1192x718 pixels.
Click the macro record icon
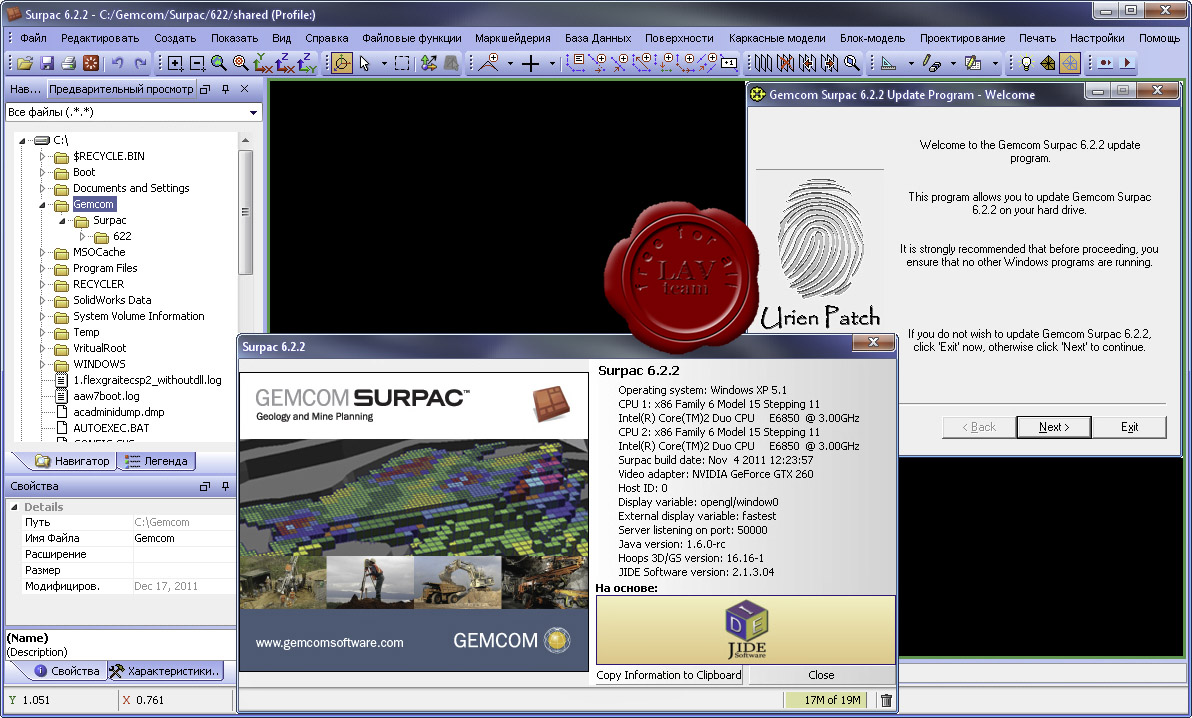pyautogui.click(x=1105, y=63)
